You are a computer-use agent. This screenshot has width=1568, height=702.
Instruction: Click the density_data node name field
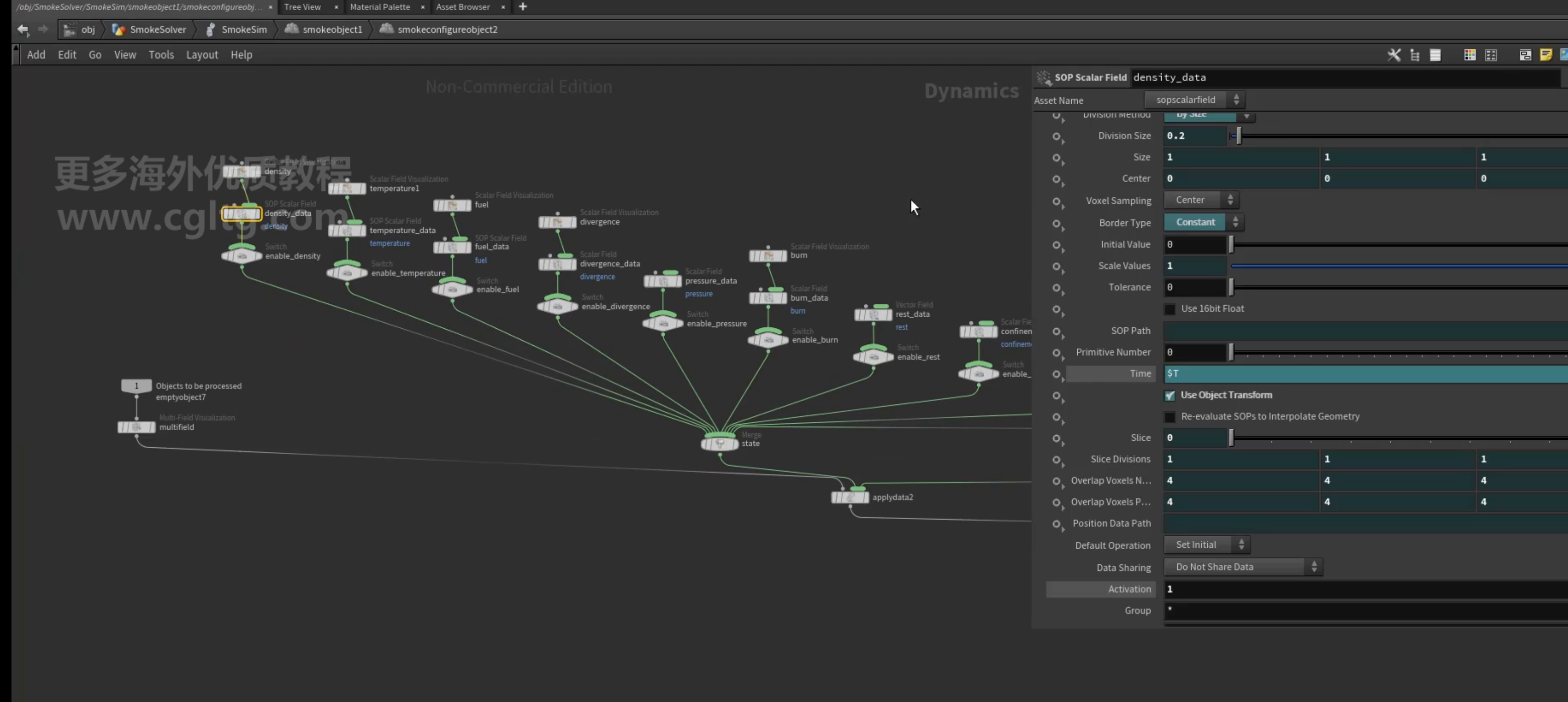coord(1345,77)
